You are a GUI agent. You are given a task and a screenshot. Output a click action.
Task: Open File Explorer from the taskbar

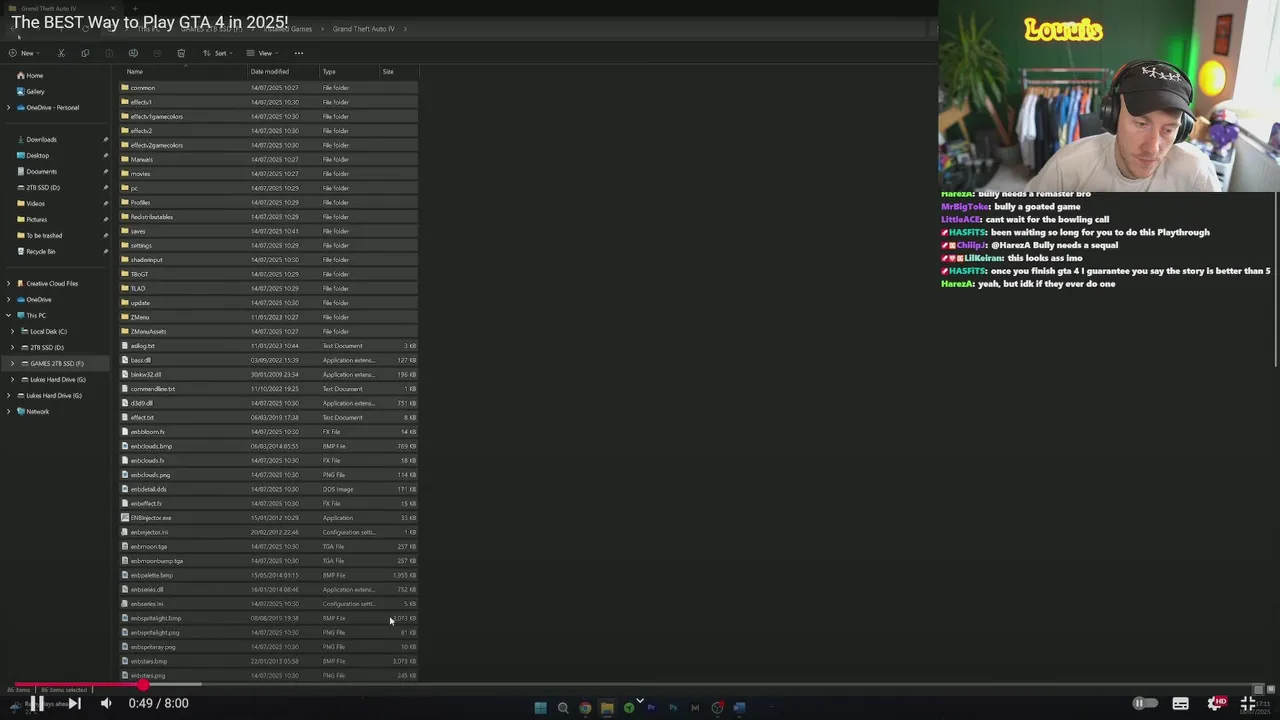[x=607, y=707]
